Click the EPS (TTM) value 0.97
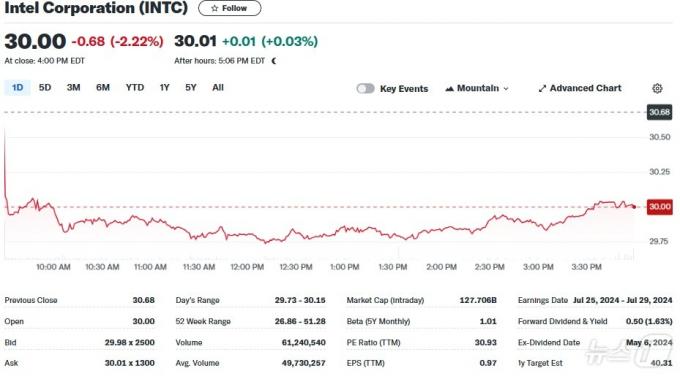This screenshot has width=680, height=376. 488,363
